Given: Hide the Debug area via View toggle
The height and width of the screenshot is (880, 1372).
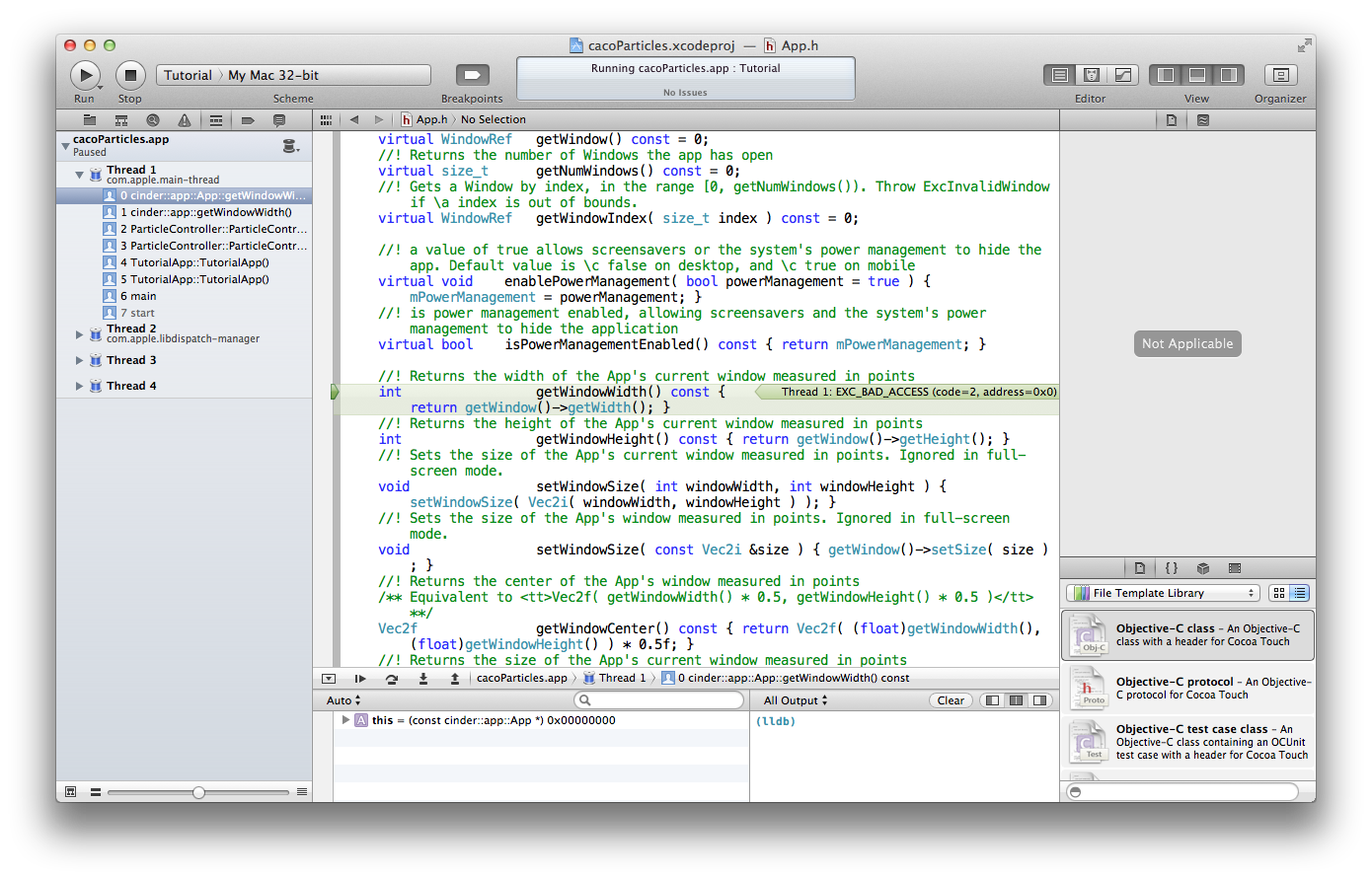Looking at the screenshot, I should pyautogui.click(x=1197, y=75).
